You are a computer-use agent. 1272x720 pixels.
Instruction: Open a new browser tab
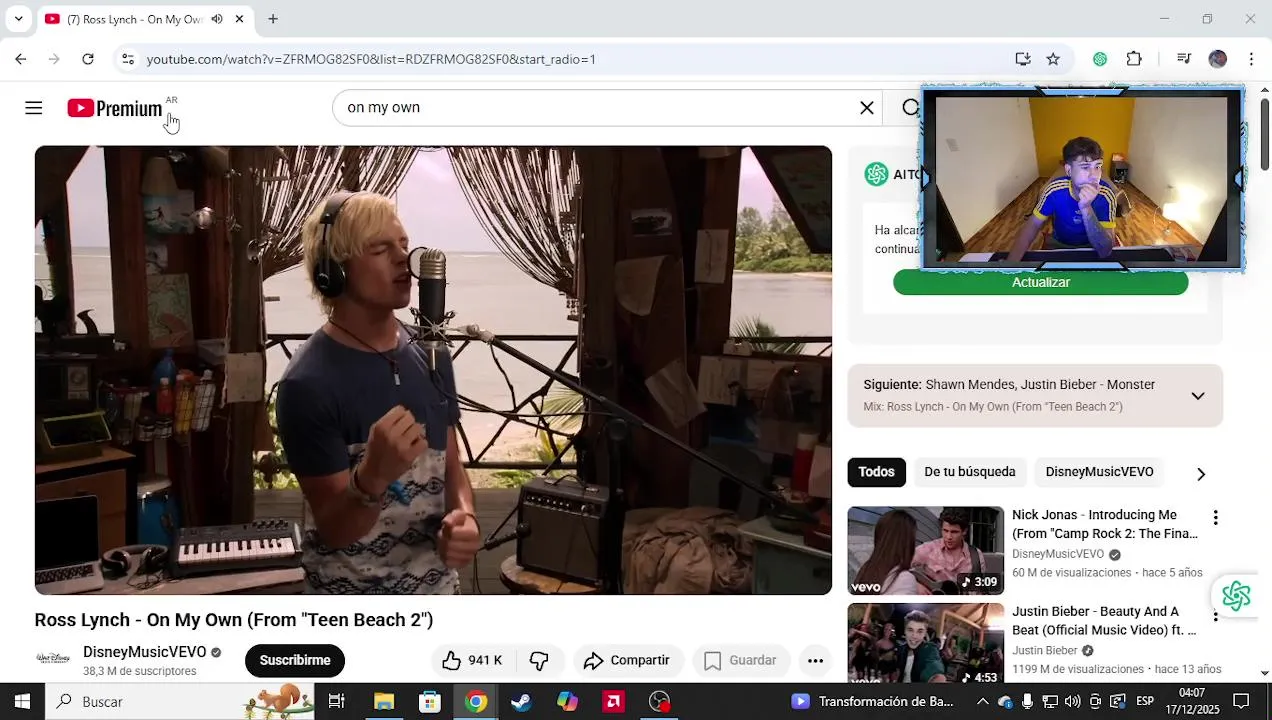[273, 19]
